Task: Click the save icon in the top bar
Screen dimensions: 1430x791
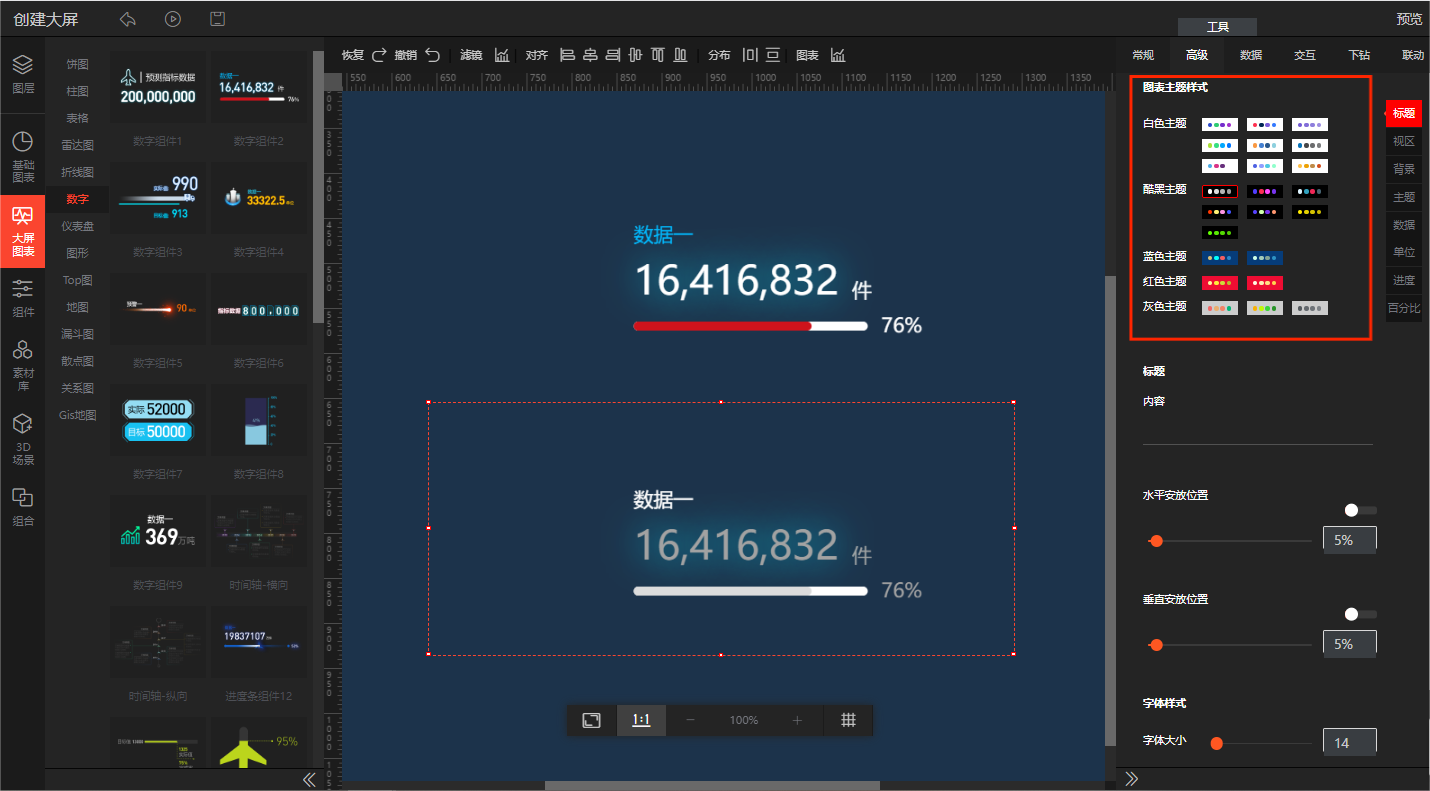Action: click(x=217, y=19)
